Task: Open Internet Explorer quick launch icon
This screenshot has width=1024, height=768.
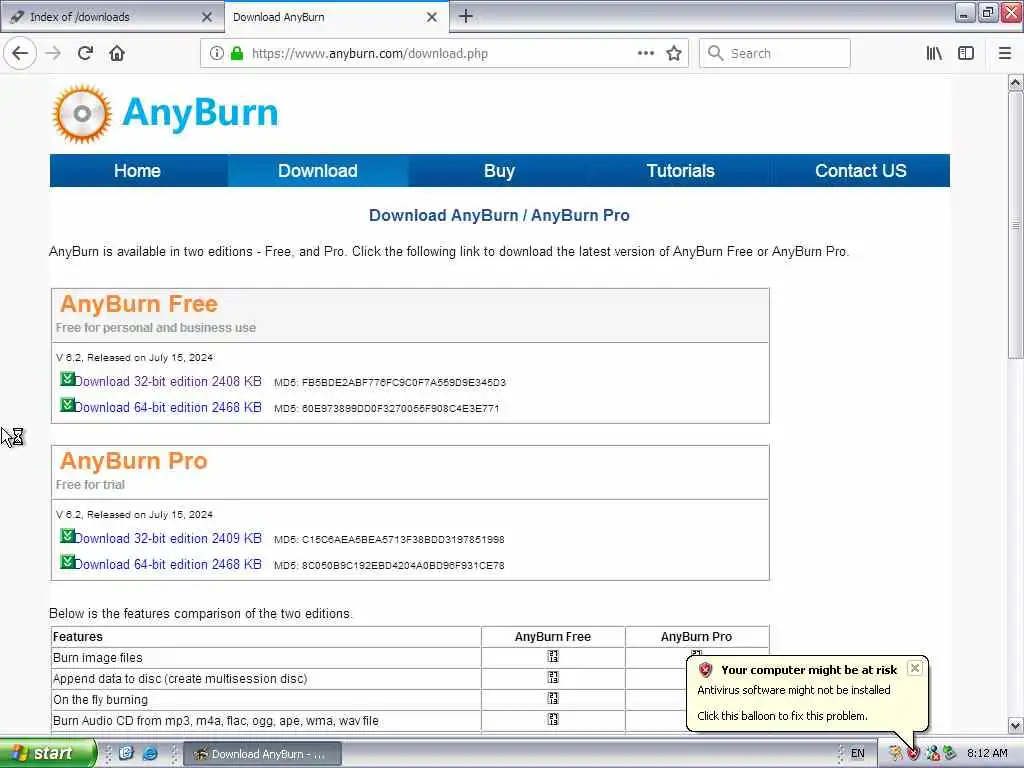Action: click(x=150, y=754)
